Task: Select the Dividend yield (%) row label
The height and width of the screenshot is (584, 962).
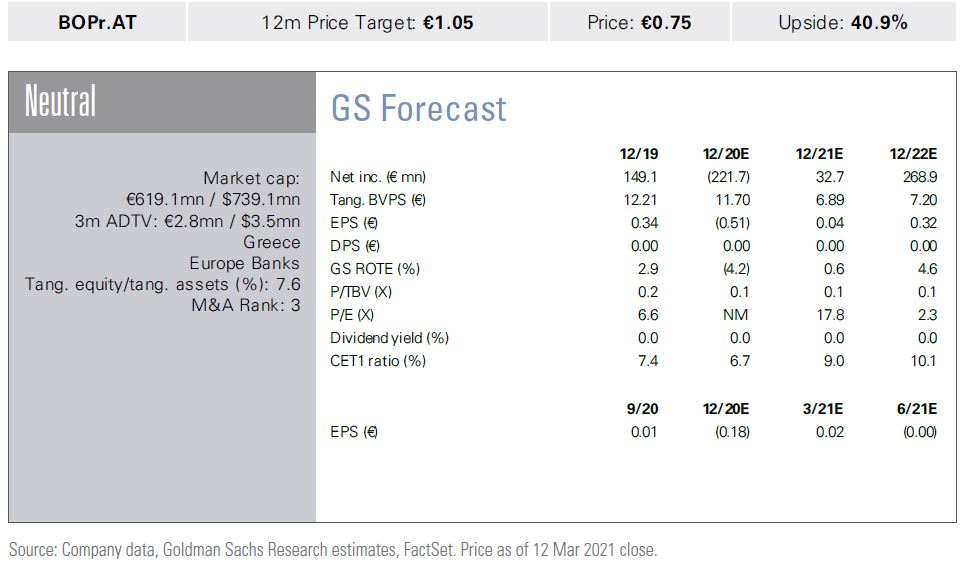Action: (x=389, y=338)
